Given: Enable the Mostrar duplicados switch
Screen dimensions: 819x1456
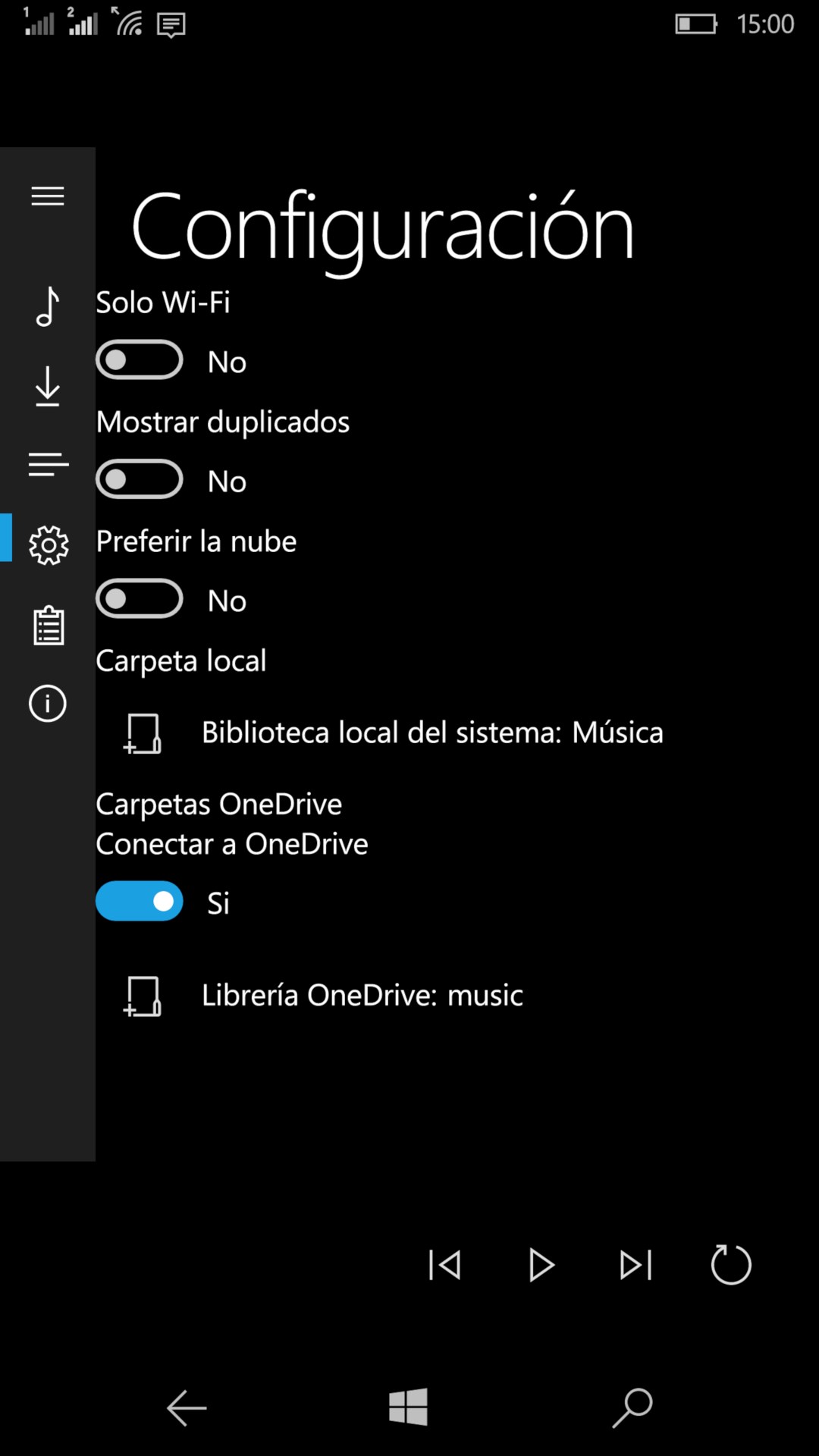Looking at the screenshot, I should pyautogui.click(x=140, y=479).
